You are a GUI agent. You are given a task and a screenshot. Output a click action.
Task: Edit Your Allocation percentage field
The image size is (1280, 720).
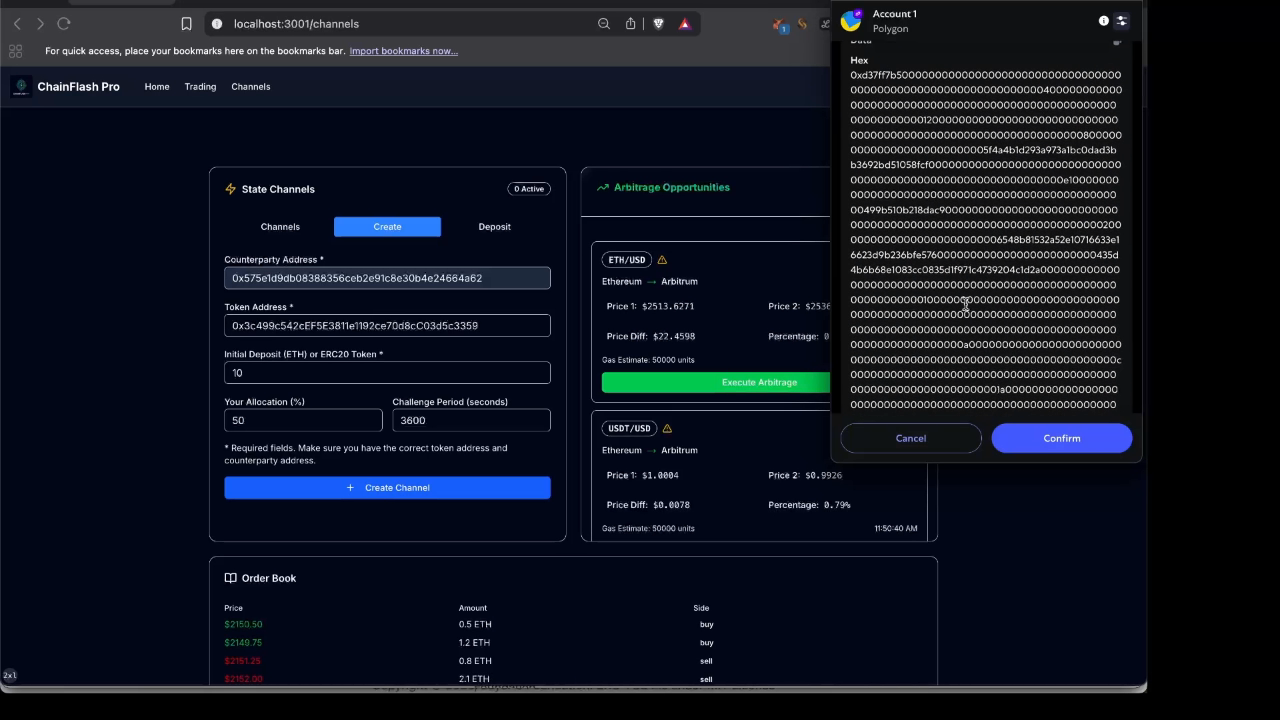click(x=303, y=420)
